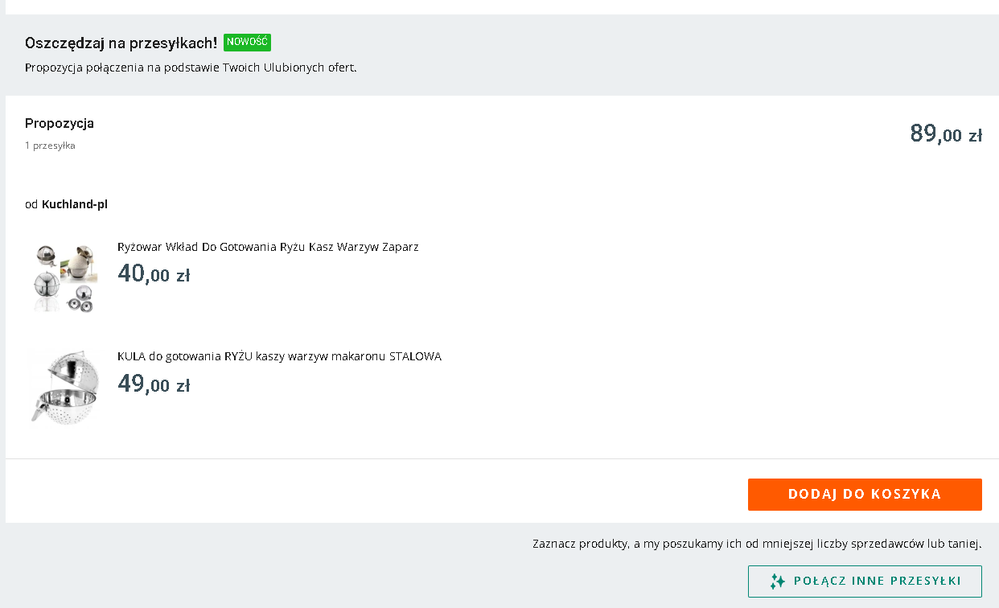Click the 40,00 zł product price

click(153, 274)
